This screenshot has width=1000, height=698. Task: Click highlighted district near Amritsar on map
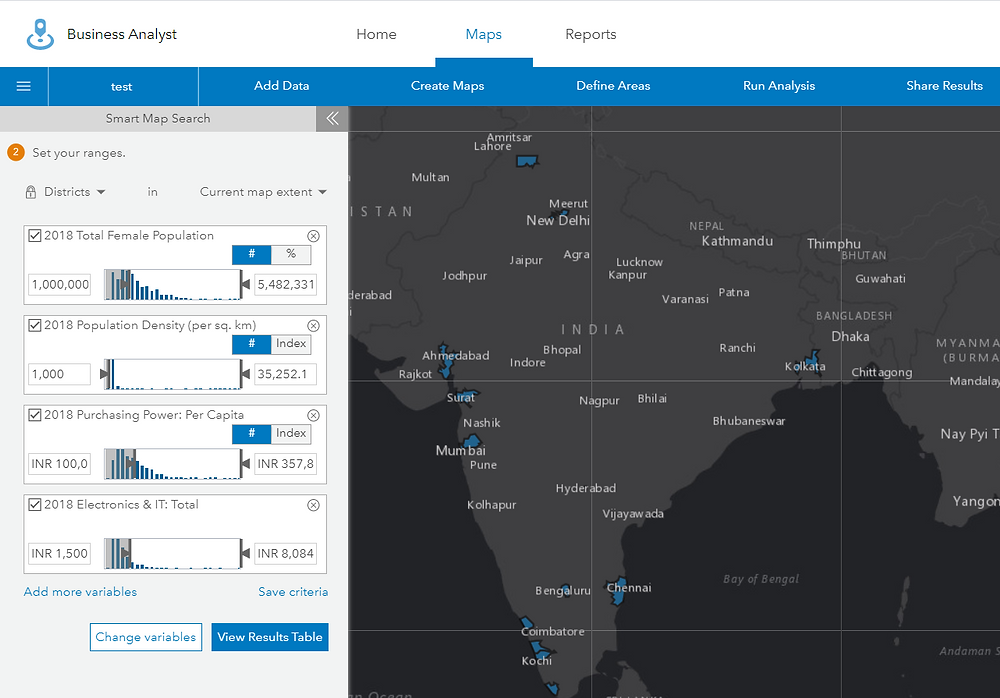tap(526, 161)
